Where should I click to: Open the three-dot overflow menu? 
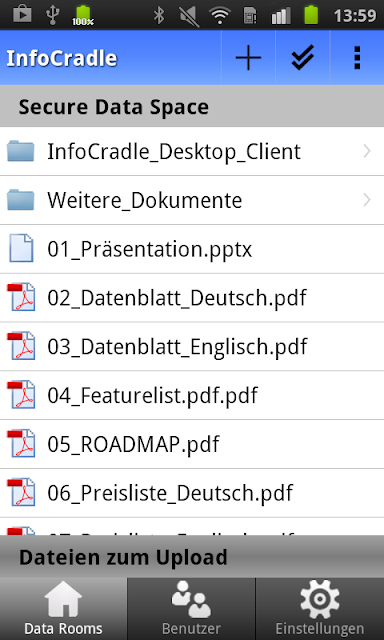pyautogui.click(x=357, y=58)
